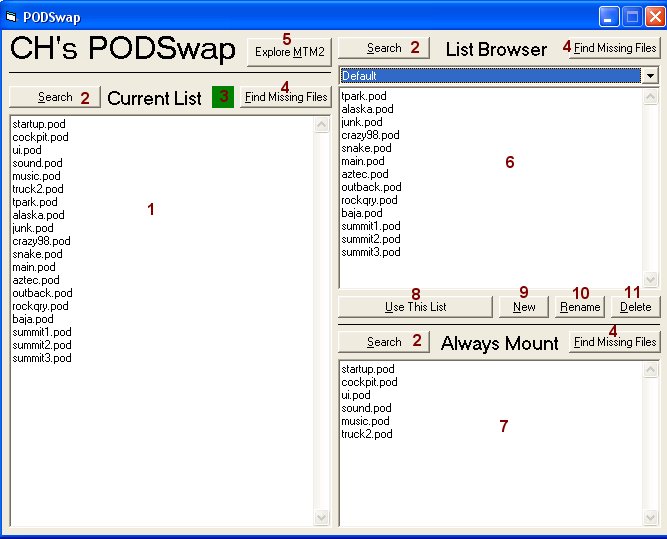Viewport: 667px width, 539px height.
Task: Select startup.pod in Current List
Action: pyautogui.click(x=39, y=124)
